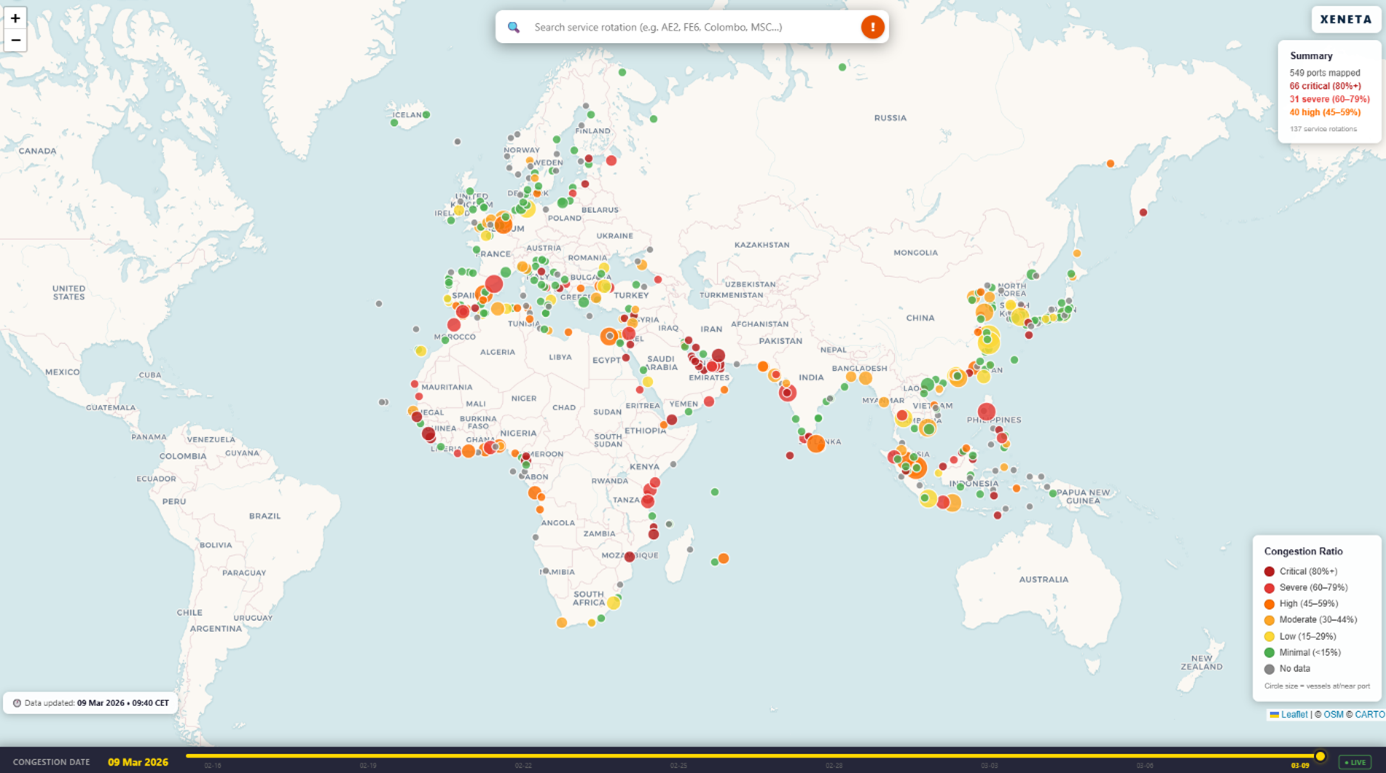Jump to 02-25 on the timeline

tap(678, 766)
